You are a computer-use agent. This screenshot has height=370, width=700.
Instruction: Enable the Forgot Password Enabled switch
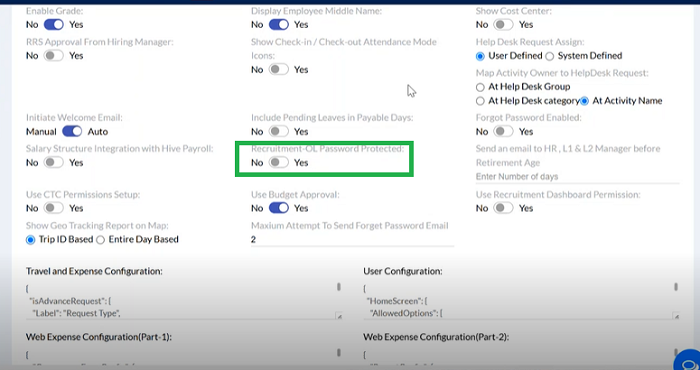(x=503, y=132)
